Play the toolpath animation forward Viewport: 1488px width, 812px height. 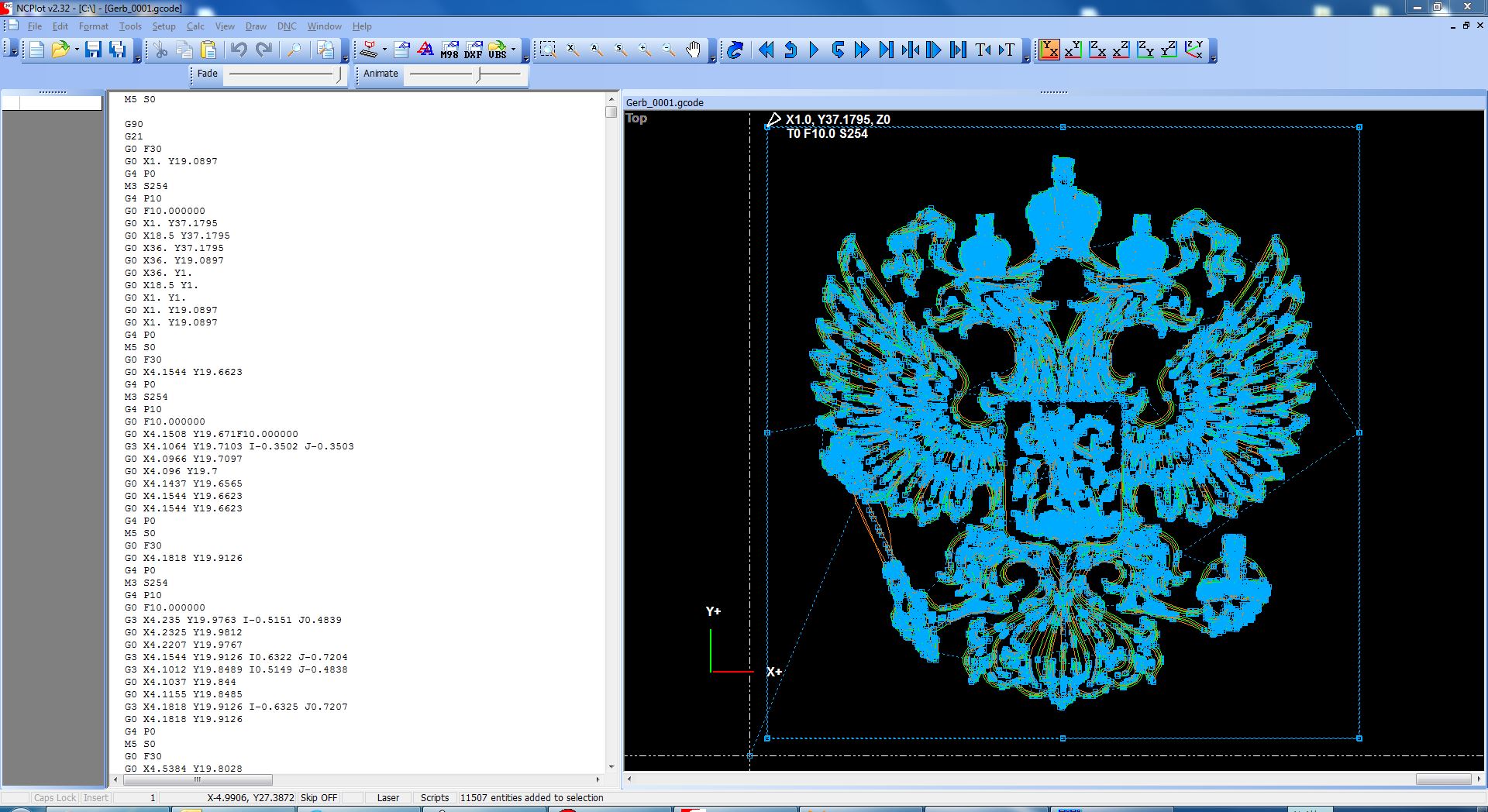coord(814,50)
